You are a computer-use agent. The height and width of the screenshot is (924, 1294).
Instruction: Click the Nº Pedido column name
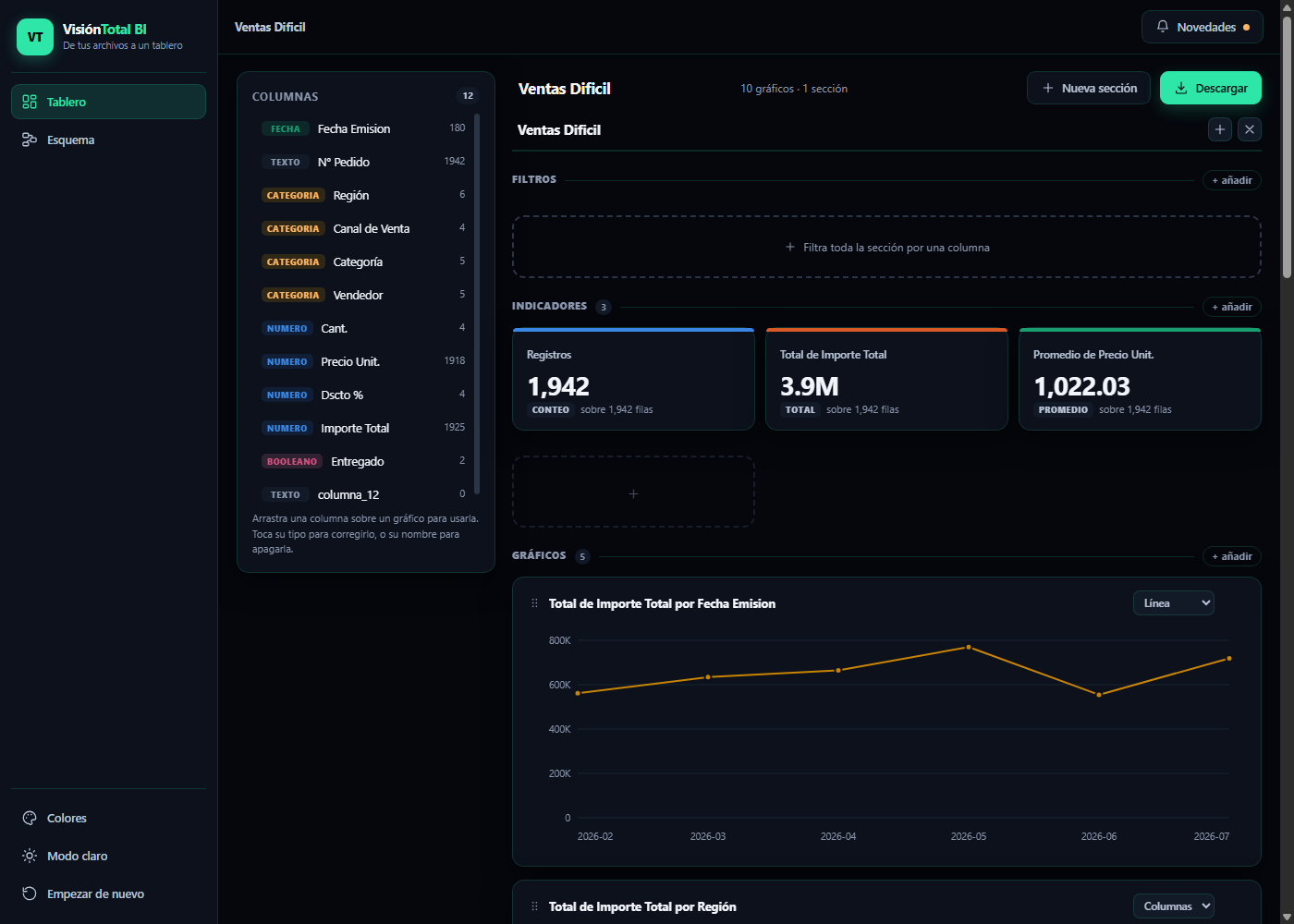344,163
